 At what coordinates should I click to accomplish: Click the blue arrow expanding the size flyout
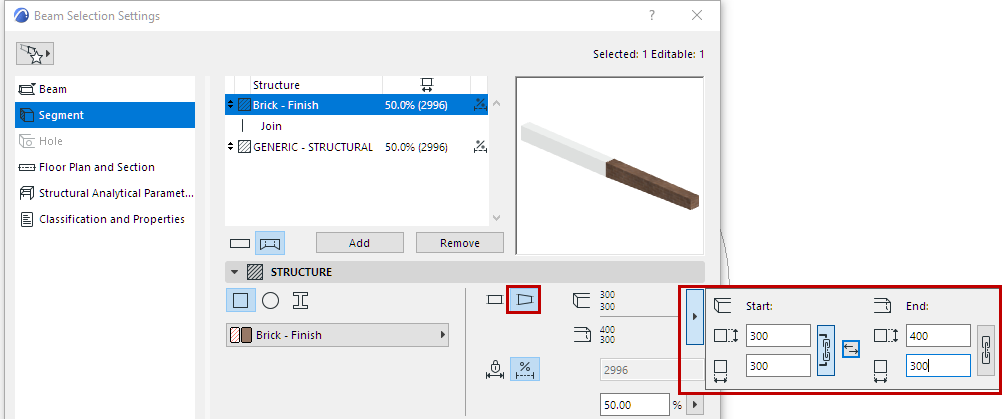click(x=695, y=316)
